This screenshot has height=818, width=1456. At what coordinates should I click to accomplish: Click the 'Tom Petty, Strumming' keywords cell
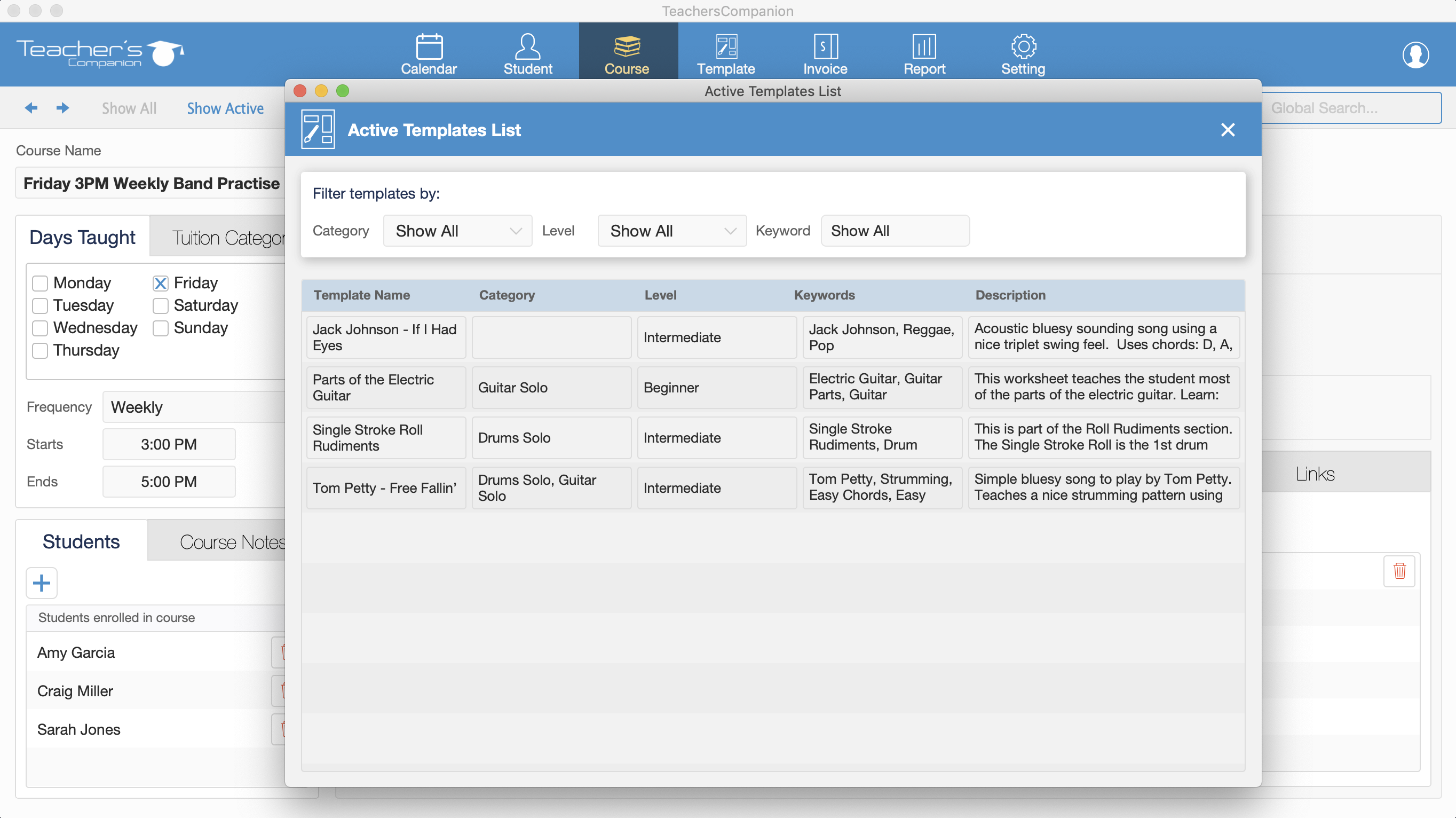[x=882, y=487]
